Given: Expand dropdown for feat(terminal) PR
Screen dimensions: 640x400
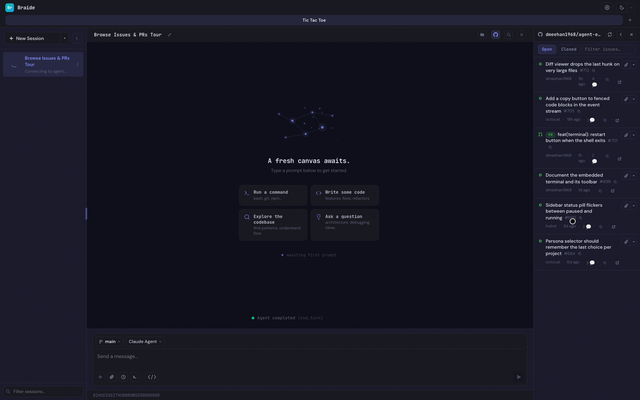Looking at the screenshot, I should 633,135.
